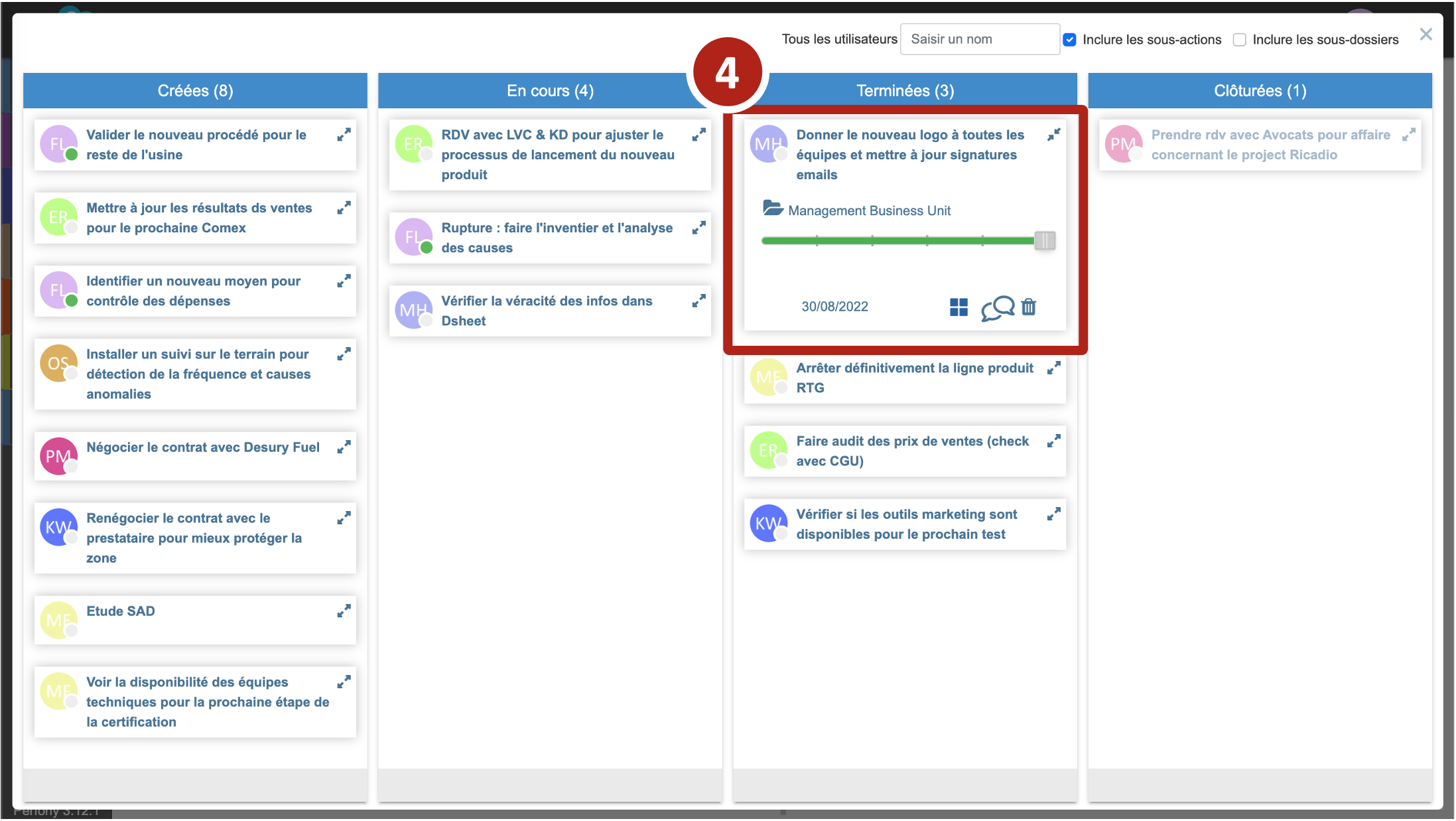Click the MH avatar on Vérifier la véracité
Image resolution: width=1456 pixels, height=821 pixels.
point(413,310)
